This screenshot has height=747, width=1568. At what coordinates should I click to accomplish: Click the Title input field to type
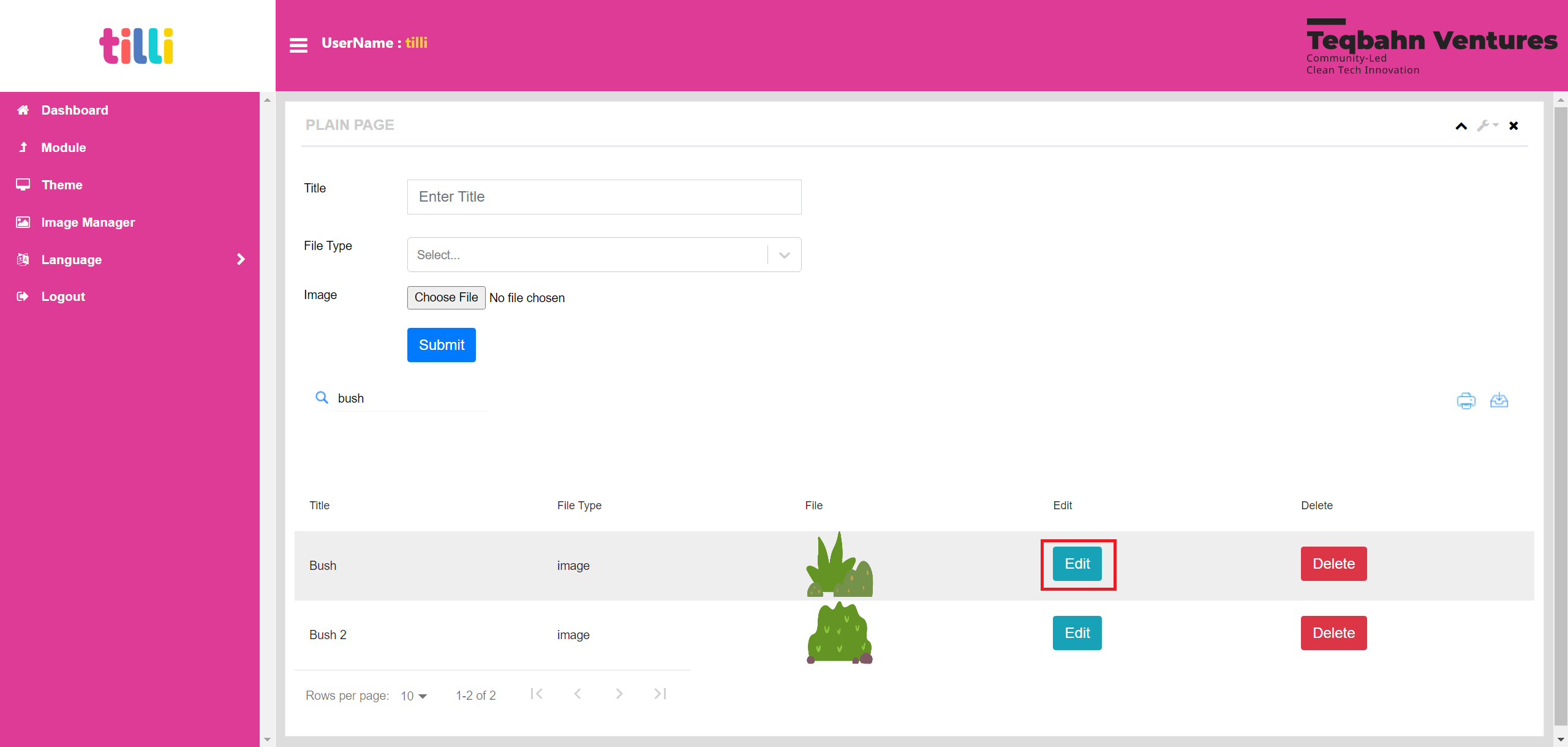(605, 196)
